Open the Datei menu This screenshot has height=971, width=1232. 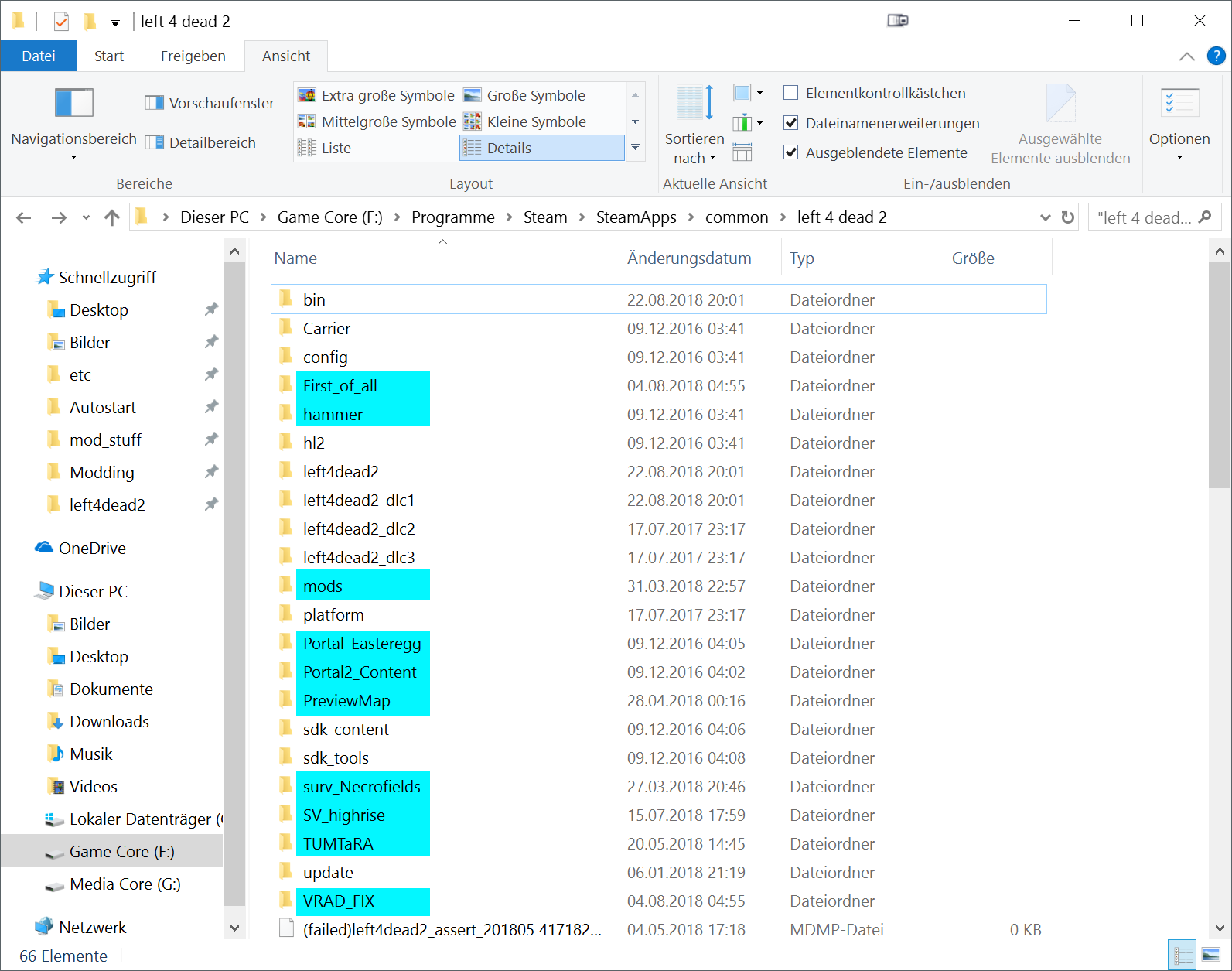point(39,56)
